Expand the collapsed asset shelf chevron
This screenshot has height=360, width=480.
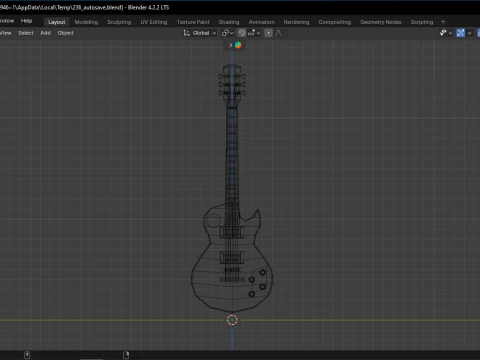pos(231,45)
